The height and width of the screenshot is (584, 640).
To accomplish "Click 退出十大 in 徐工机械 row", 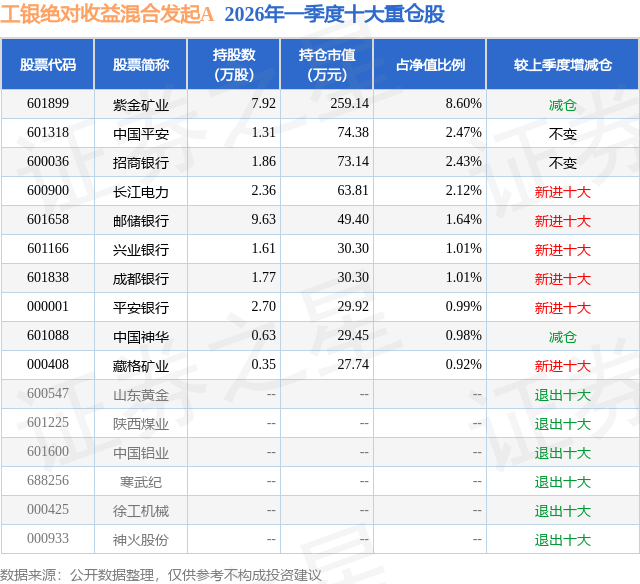I will pos(563,511).
